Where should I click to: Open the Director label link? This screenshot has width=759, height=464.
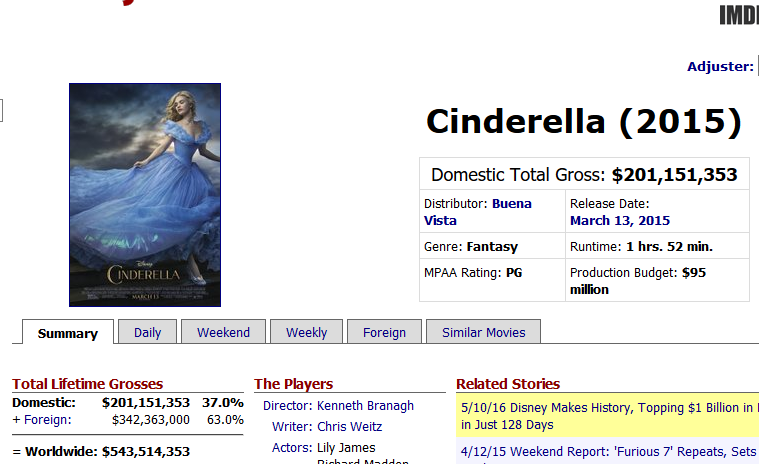point(287,405)
